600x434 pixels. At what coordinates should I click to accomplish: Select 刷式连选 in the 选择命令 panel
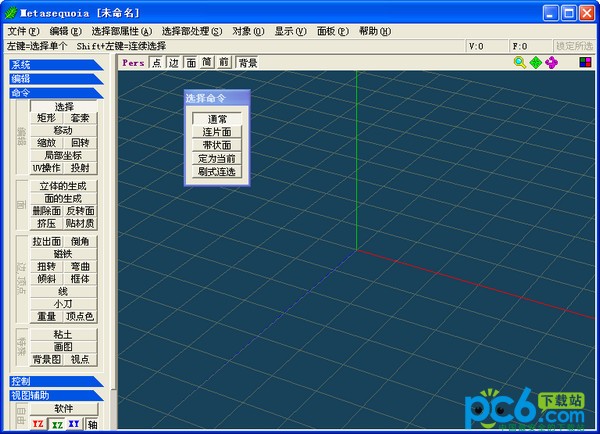(217, 171)
